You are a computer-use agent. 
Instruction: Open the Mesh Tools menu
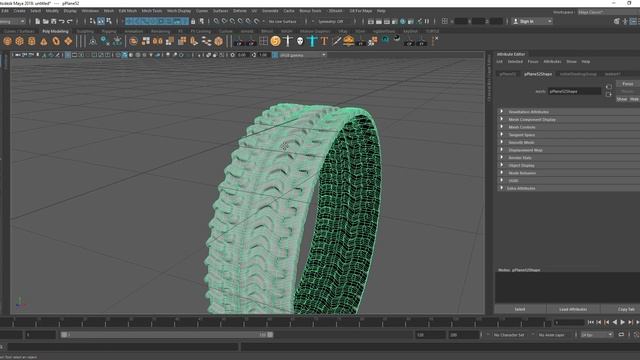coord(152,11)
